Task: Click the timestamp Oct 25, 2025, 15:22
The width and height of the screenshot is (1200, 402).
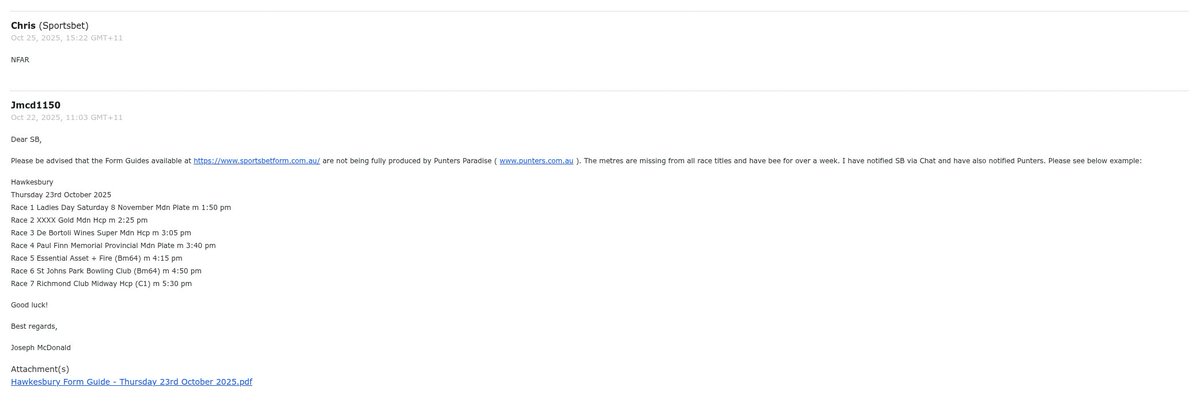Action: pyautogui.click(x=67, y=38)
